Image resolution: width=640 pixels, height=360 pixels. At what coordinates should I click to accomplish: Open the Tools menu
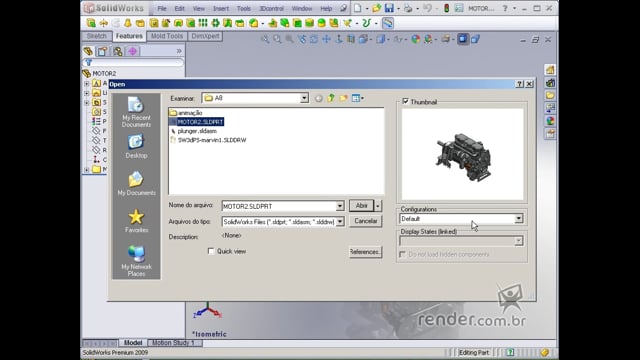pos(244,8)
